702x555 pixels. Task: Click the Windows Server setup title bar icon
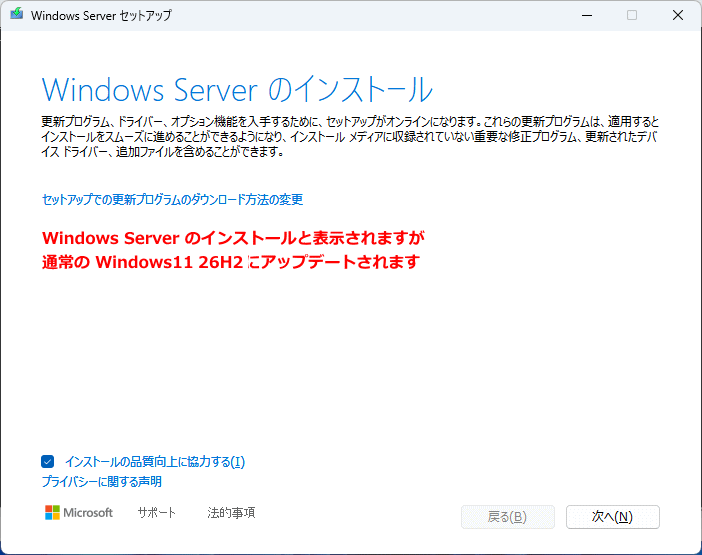pos(17,14)
